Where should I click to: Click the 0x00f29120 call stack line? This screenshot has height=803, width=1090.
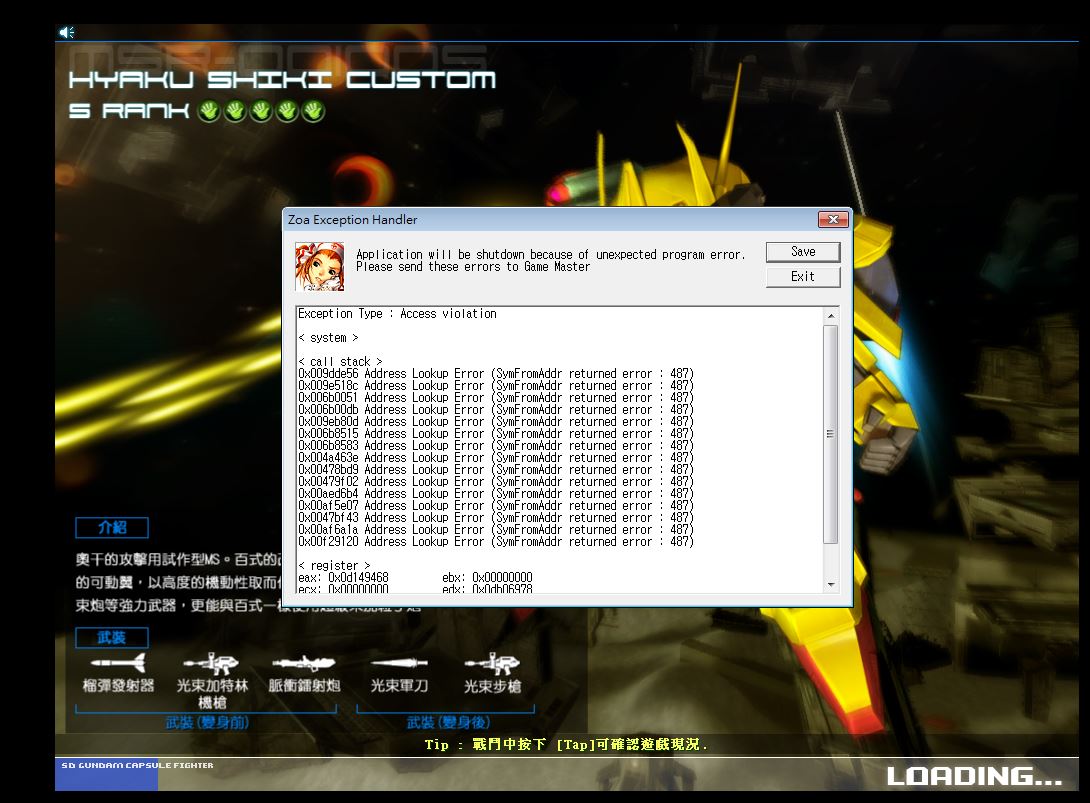[x=496, y=542]
